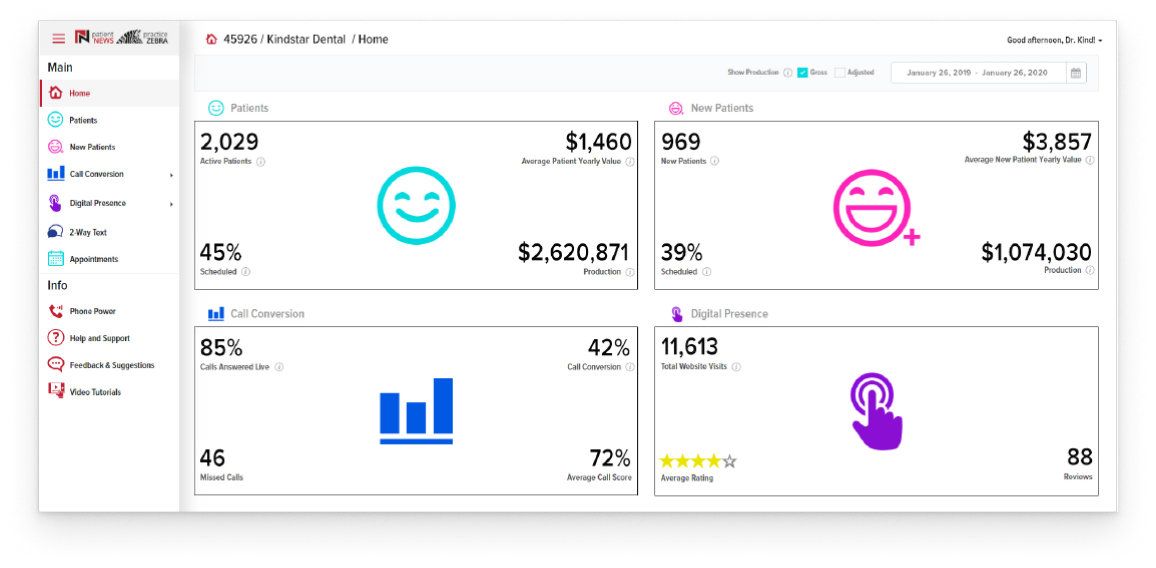This screenshot has width=1156, height=568.
Task: Click the Video Tutorials play icon
Action: click(x=55, y=391)
